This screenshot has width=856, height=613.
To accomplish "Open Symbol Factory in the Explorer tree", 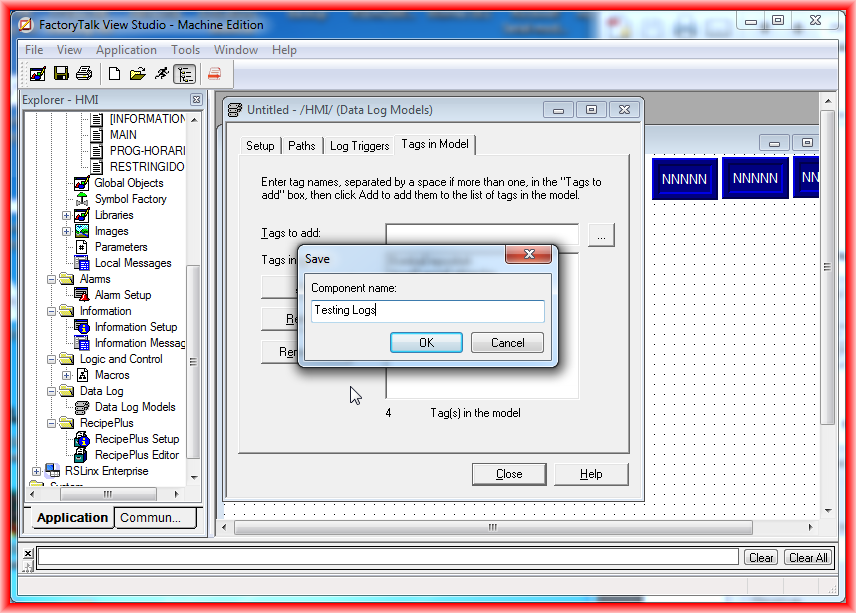I will [130, 199].
